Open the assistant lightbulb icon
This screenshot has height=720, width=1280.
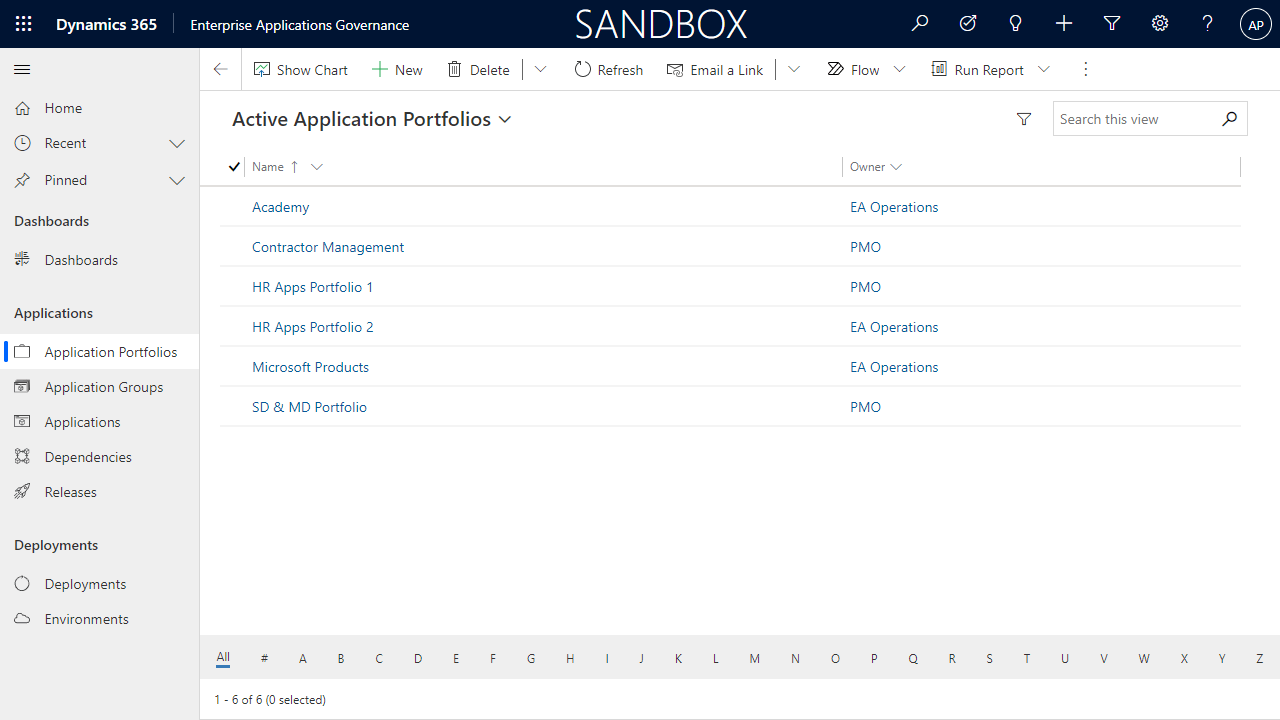coord(1016,23)
